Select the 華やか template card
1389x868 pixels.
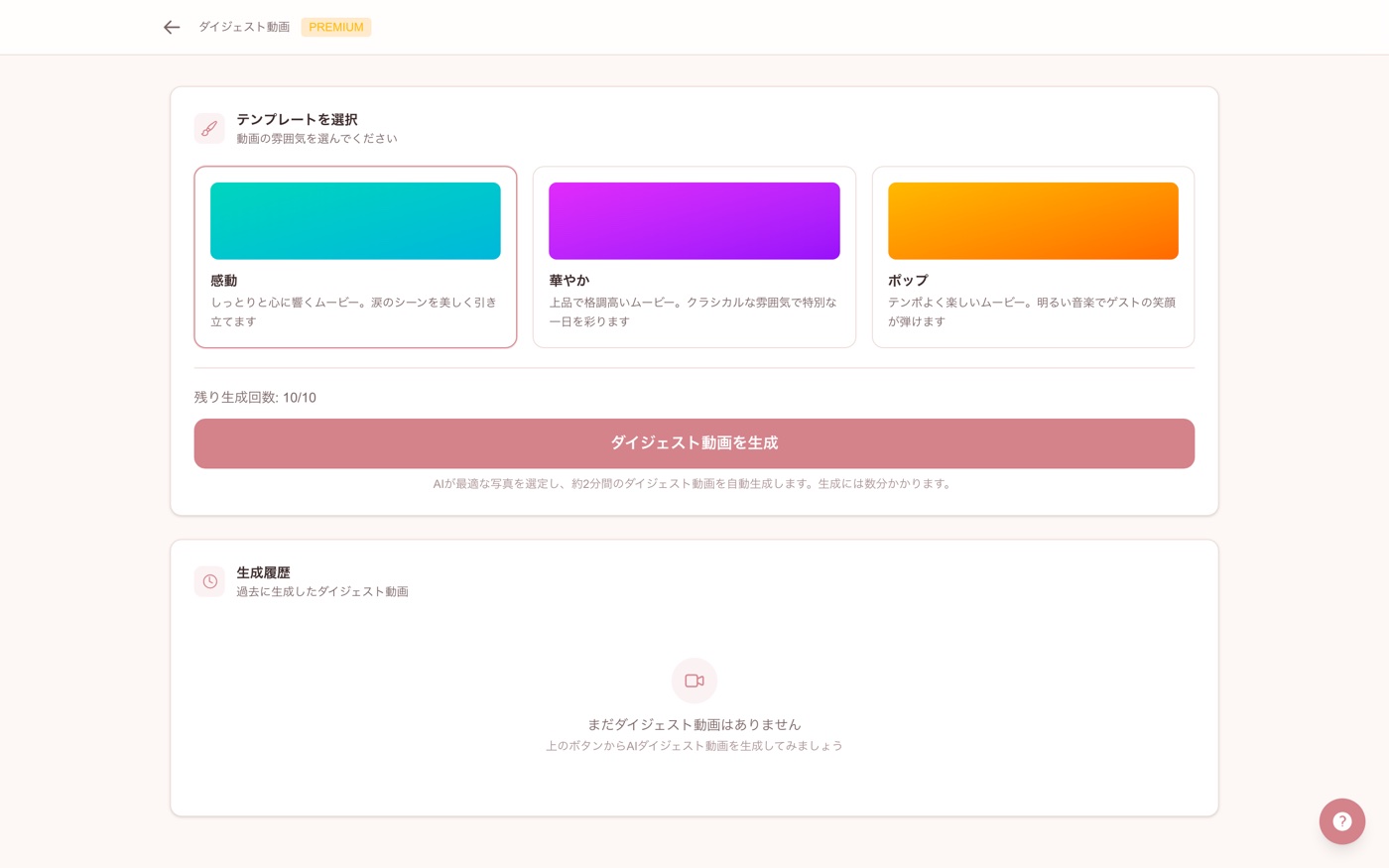694,257
